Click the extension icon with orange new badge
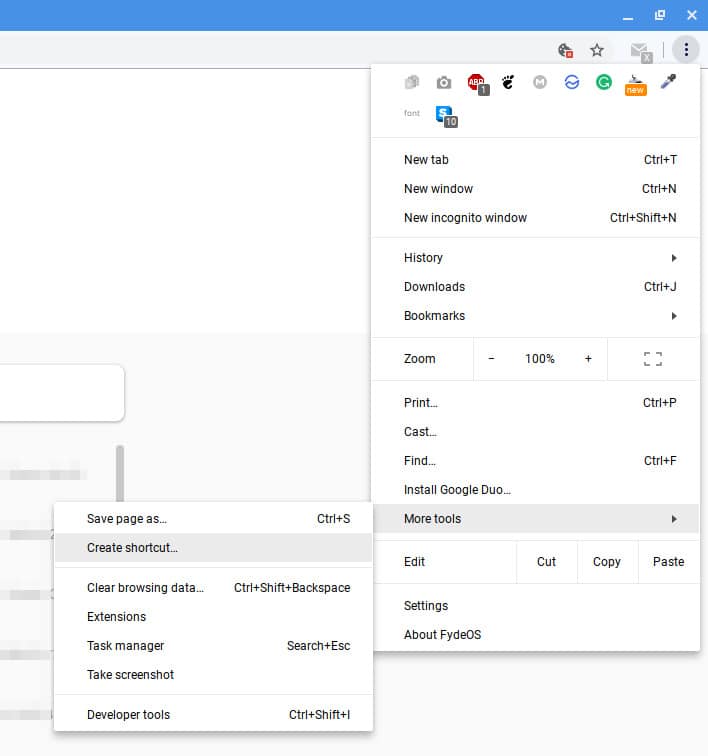The image size is (708, 756). click(636, 85)
